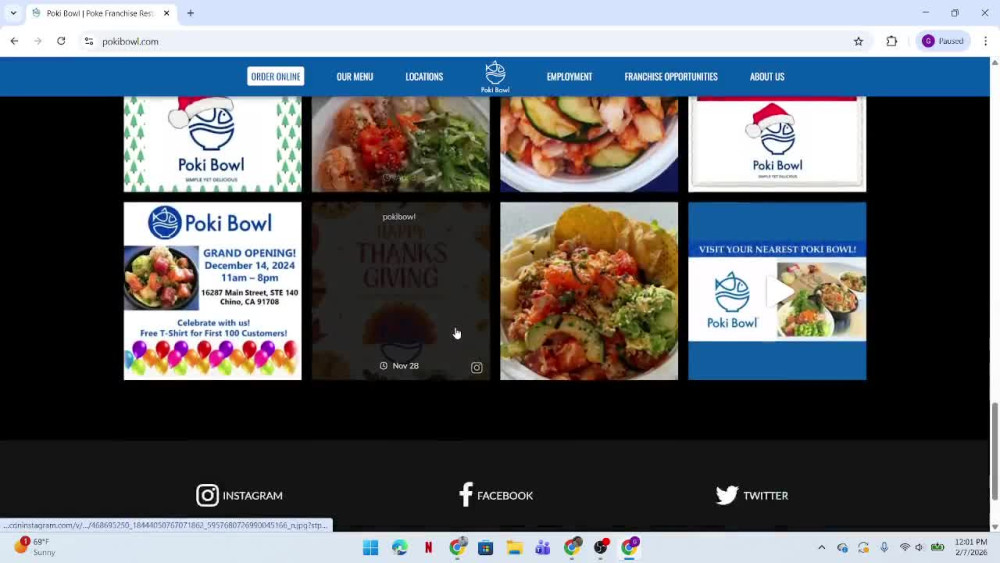Select the Poki Bowl browser tab
The height and width of the screenshot is (563, 1000).
tap(101, 13)
